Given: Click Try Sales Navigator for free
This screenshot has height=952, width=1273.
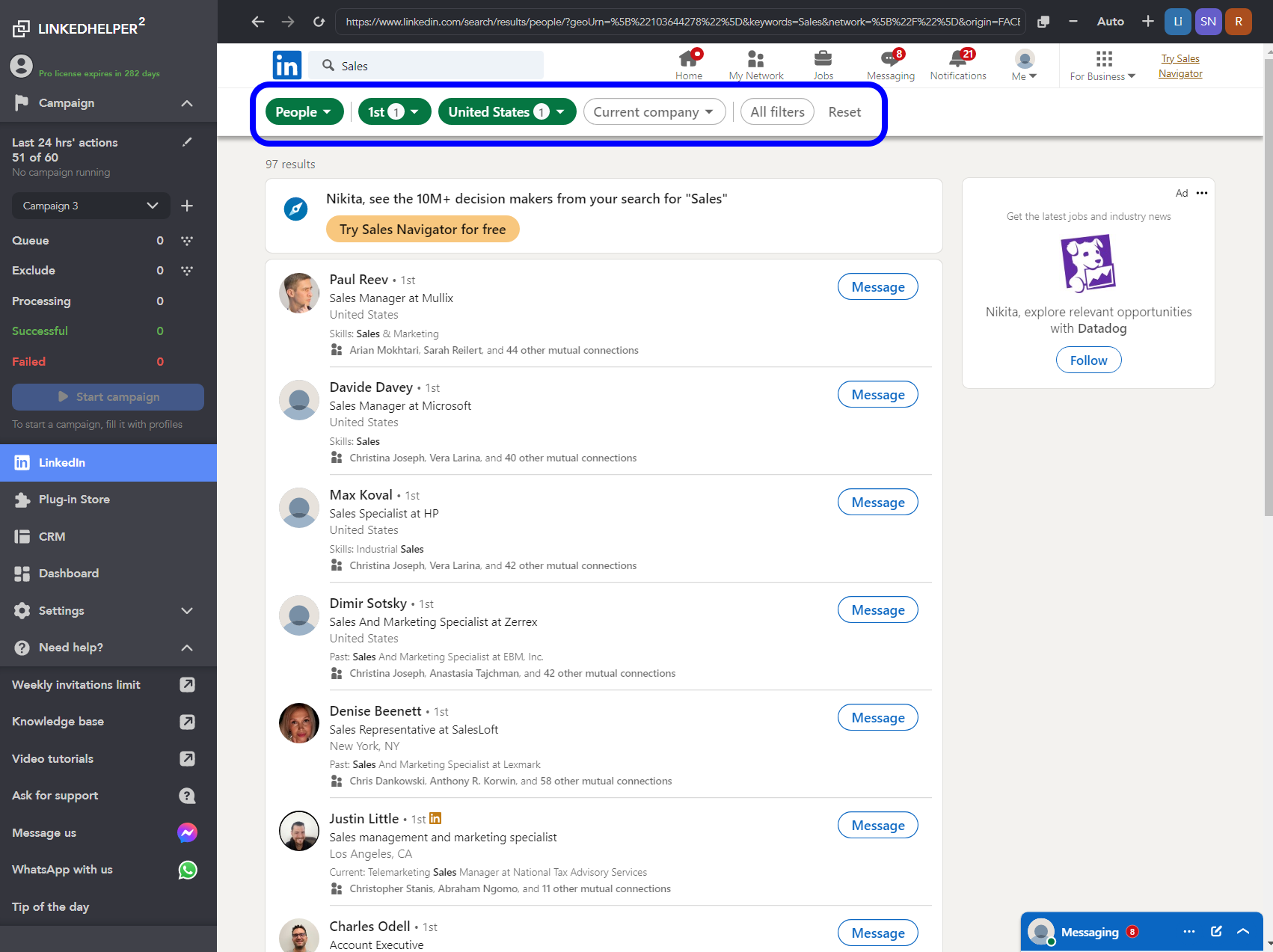Looking at the screenshot, I should [423, 230].
